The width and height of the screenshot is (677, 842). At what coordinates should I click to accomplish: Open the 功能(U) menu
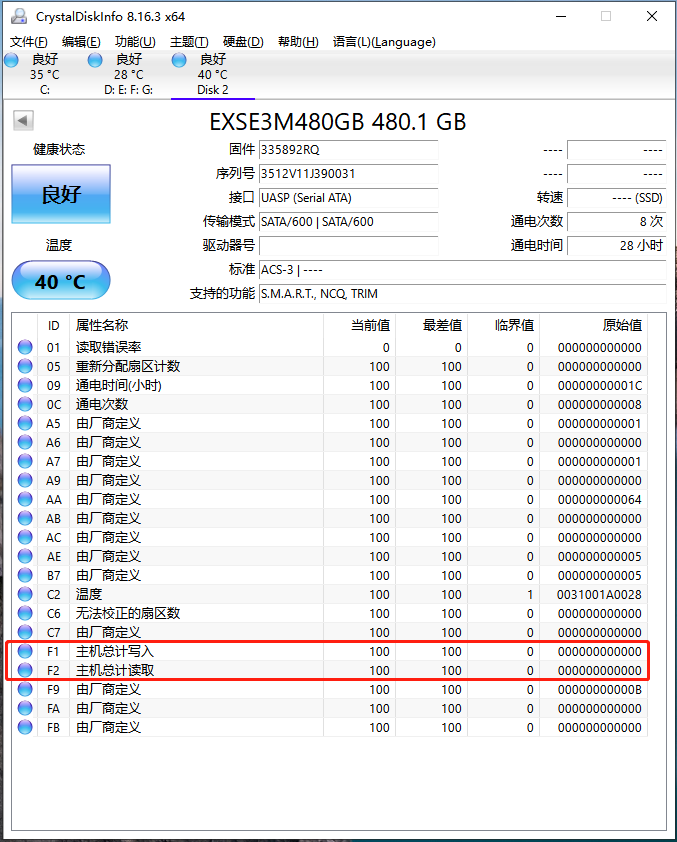(x=135, y=42)
